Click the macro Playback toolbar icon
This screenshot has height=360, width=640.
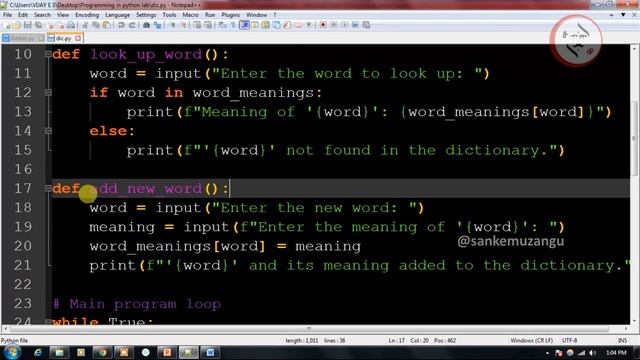345,25
